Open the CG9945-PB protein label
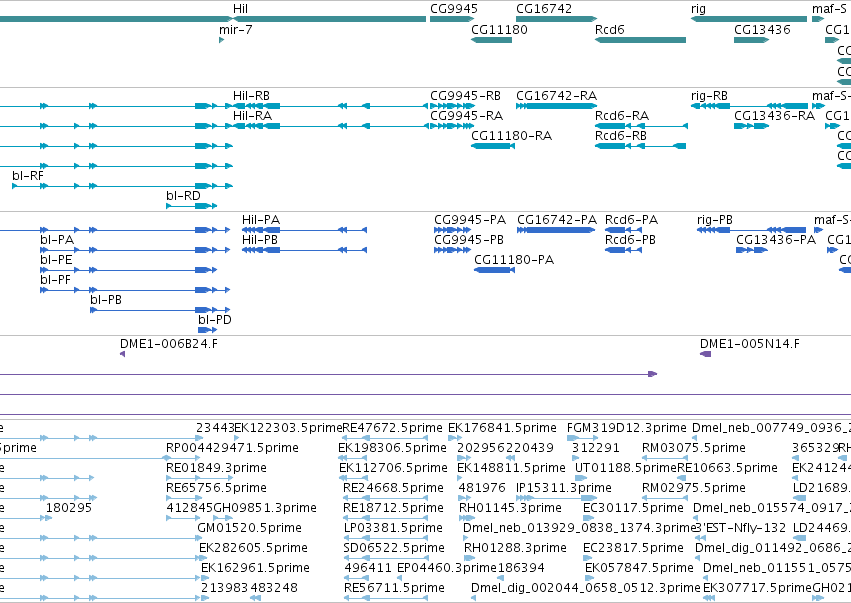The height and width of the screenshot is (603, 851). coord(469,240)
